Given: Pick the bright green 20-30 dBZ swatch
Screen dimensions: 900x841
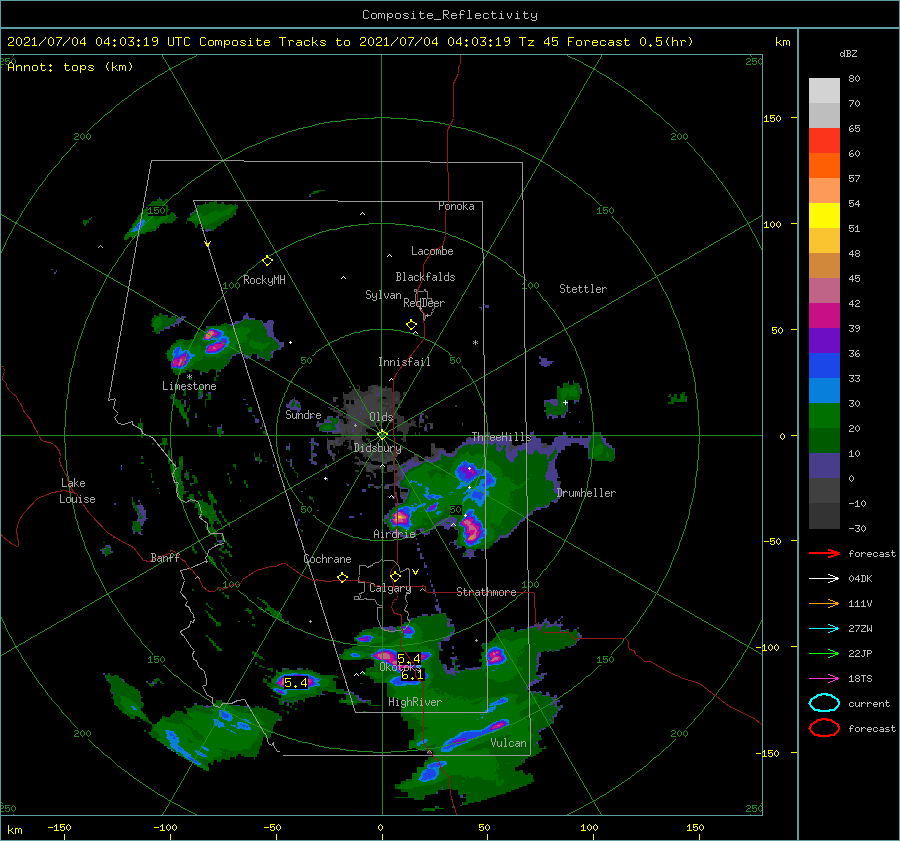Looking at the screenshot, I should [x=824, y=416].
